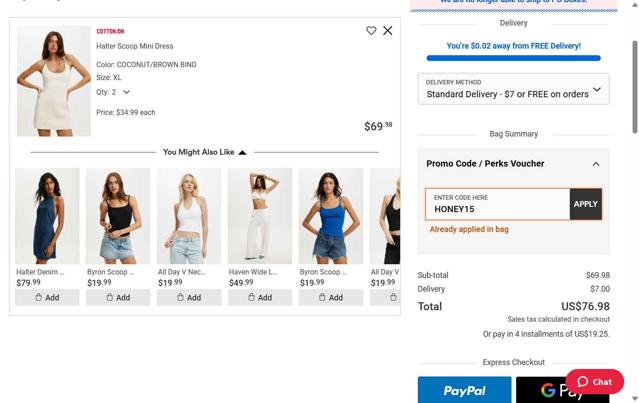Check out with PayPal
Viewport: 639px width, 403px height.
click(464, 390)
